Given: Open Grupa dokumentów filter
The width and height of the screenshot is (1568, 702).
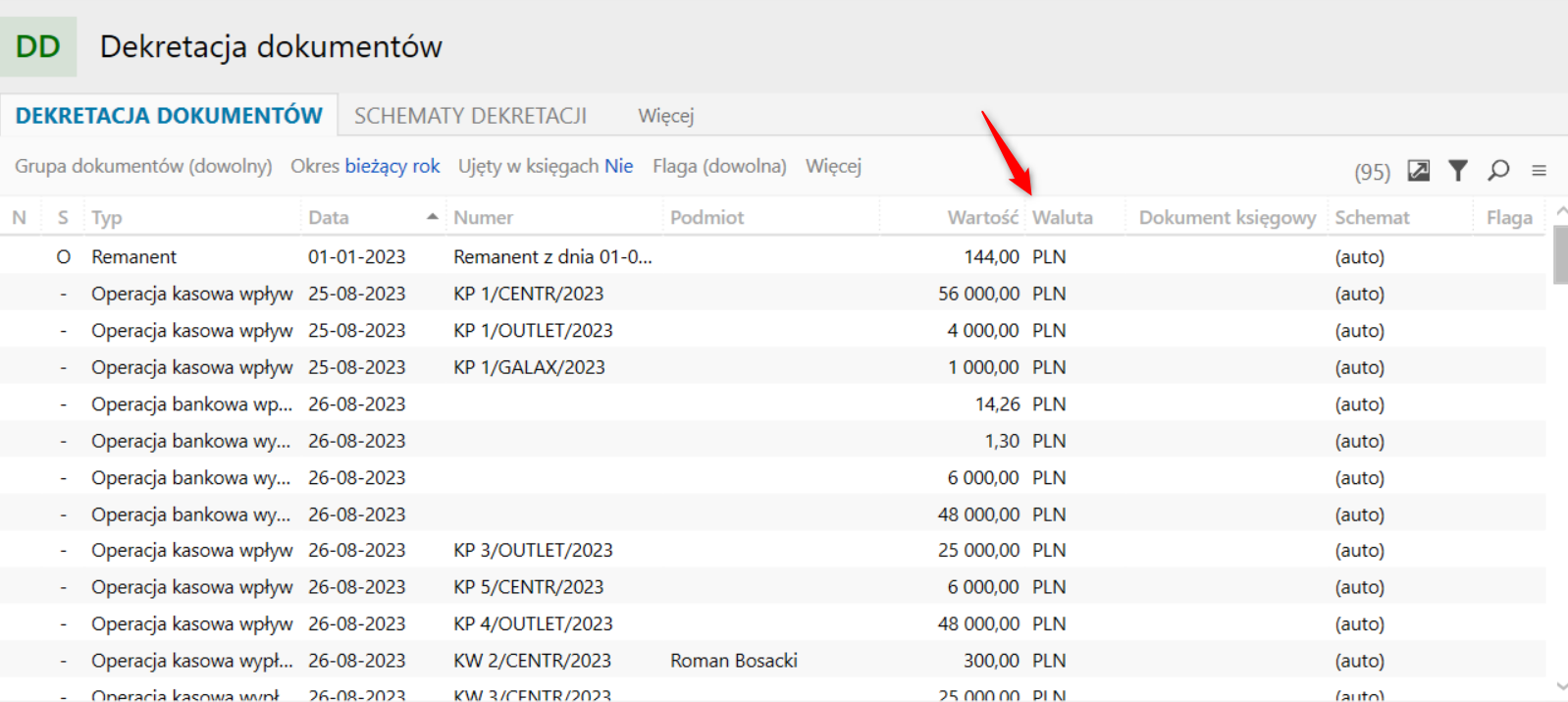Looking at the screenshot, I should point(143,166).
